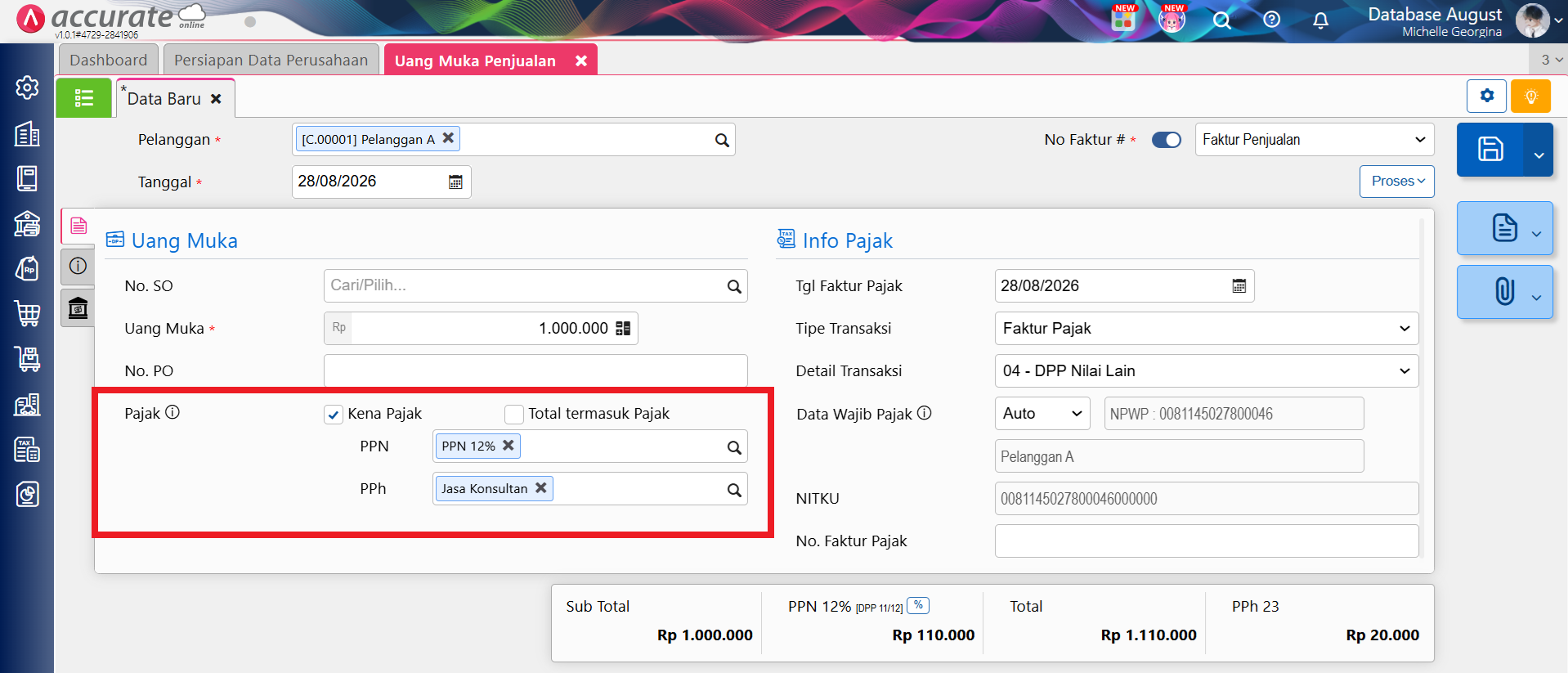1568x673 pixels.
Task: Expand the save button dropdown arrow
Action: 1539,154
